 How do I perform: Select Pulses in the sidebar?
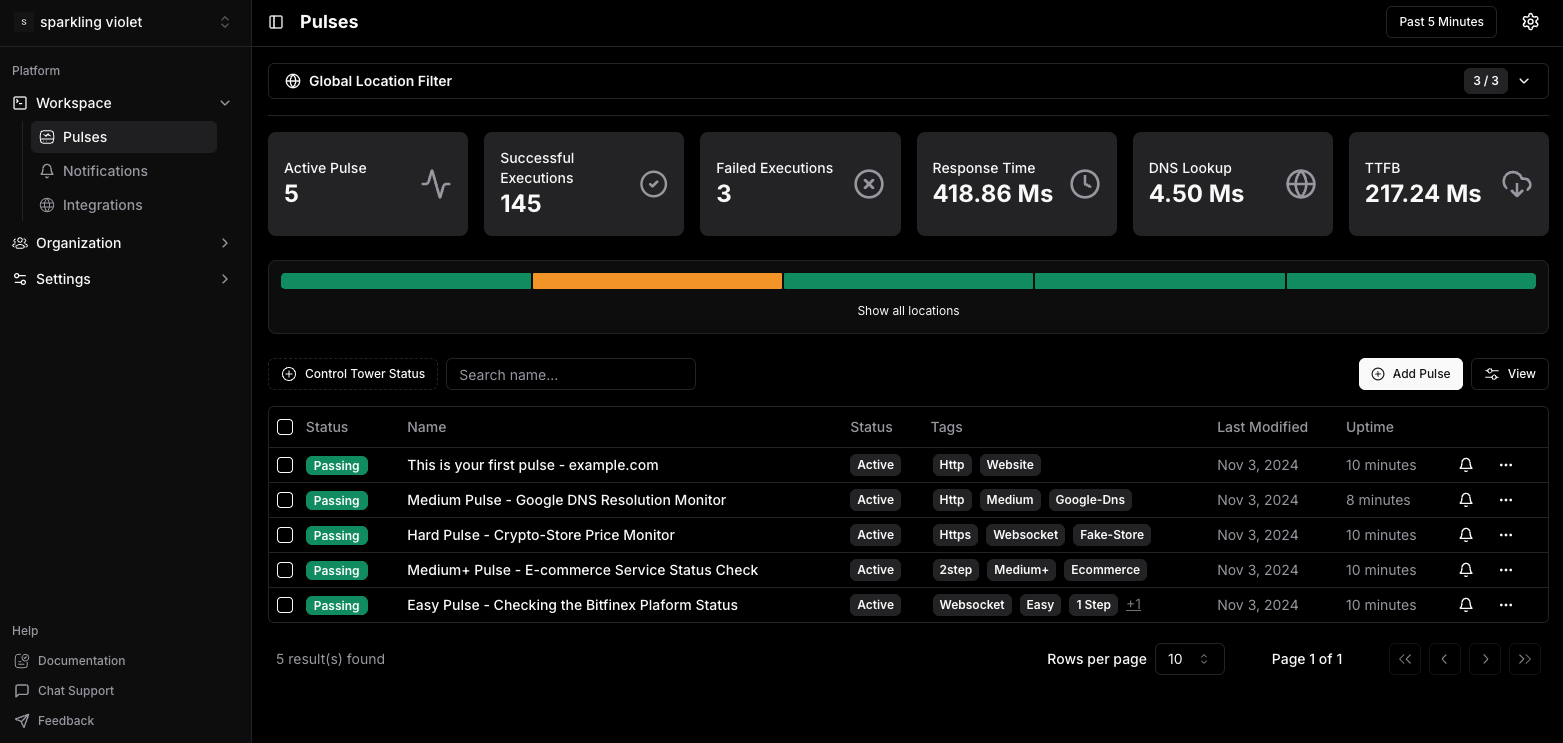pyautogui.click(x=124, y=137)
